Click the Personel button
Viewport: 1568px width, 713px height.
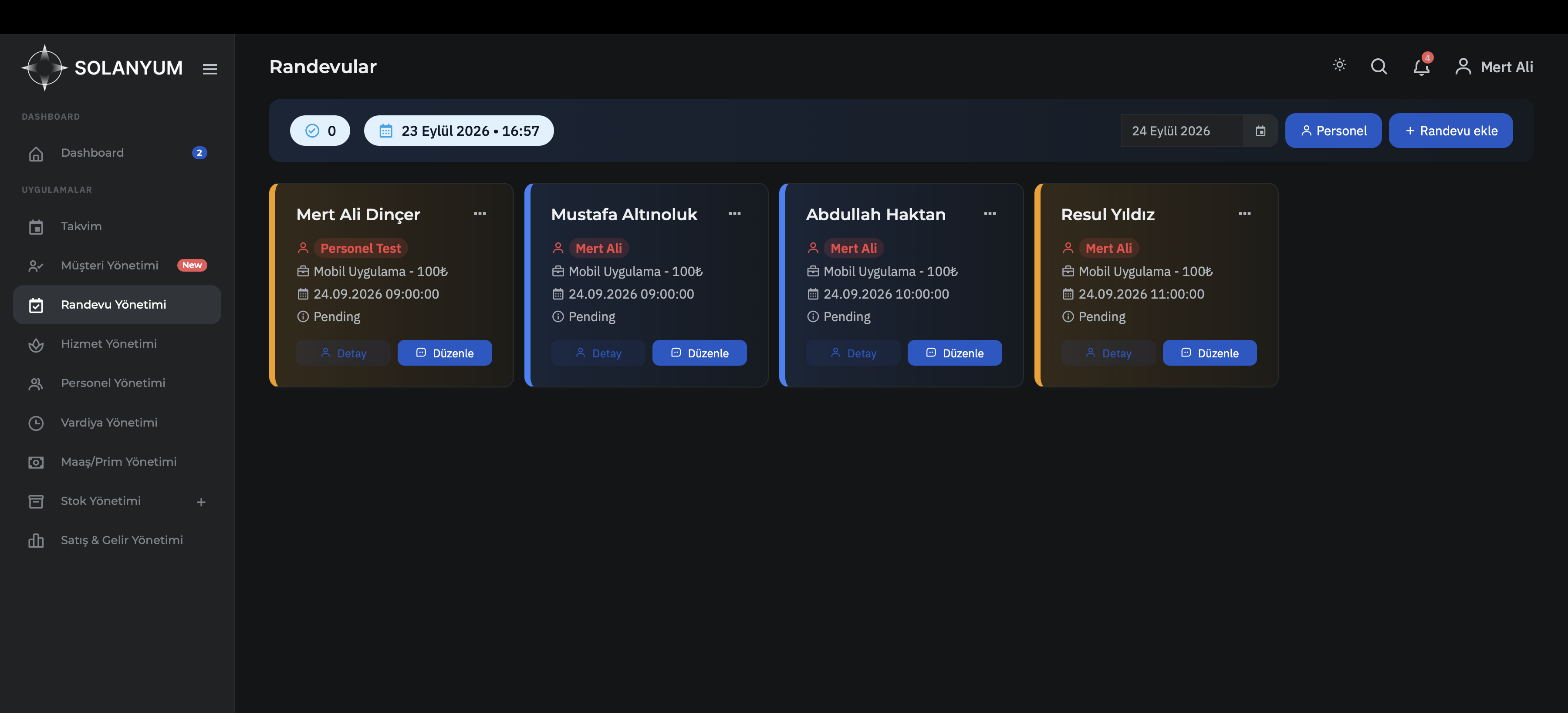[x=1333, y=131]
